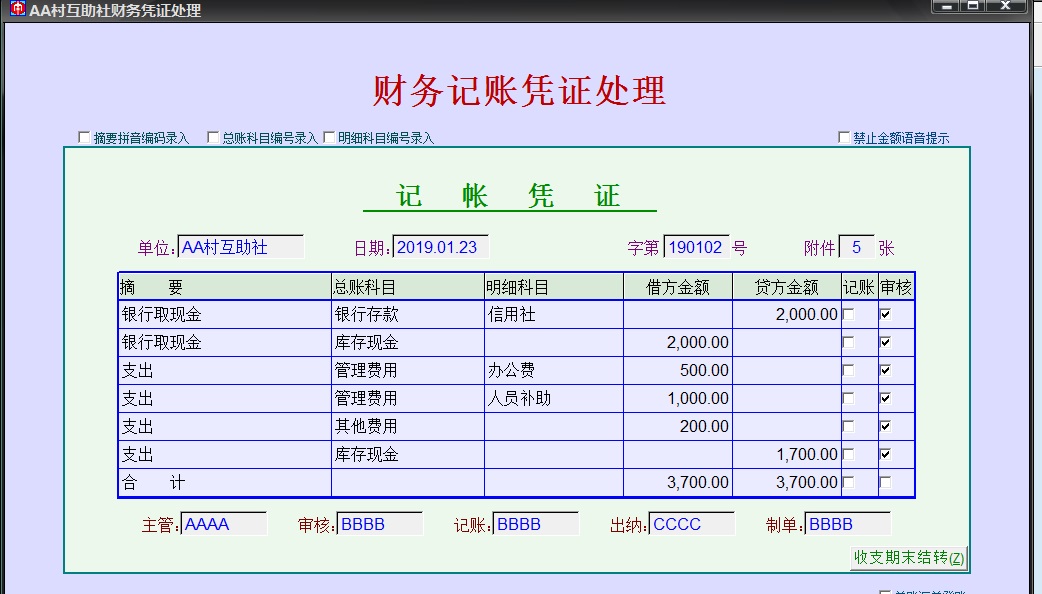1042x594 pixels.
Task: Click the voucher number field 190102
Action: pyautogui.click(x=696, y=247)
